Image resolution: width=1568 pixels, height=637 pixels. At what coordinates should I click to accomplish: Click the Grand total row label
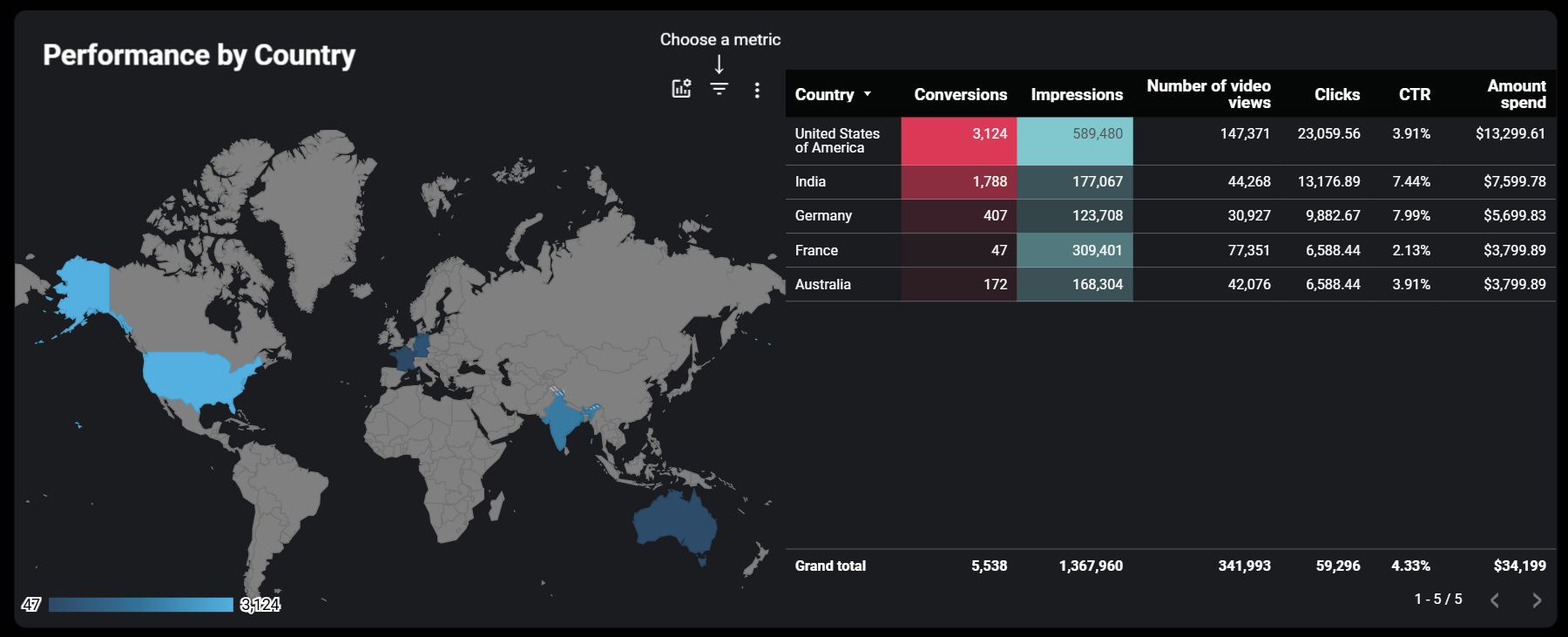(830, 566)
